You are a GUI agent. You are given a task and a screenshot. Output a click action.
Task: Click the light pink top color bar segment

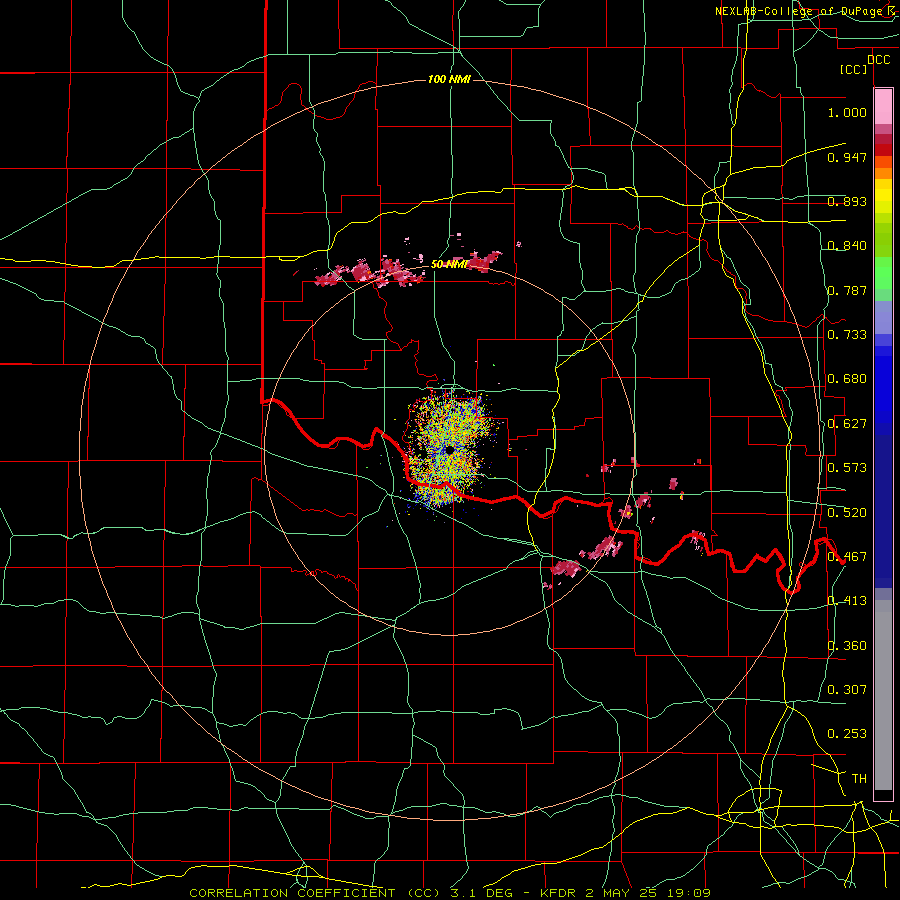coord(883,107)
